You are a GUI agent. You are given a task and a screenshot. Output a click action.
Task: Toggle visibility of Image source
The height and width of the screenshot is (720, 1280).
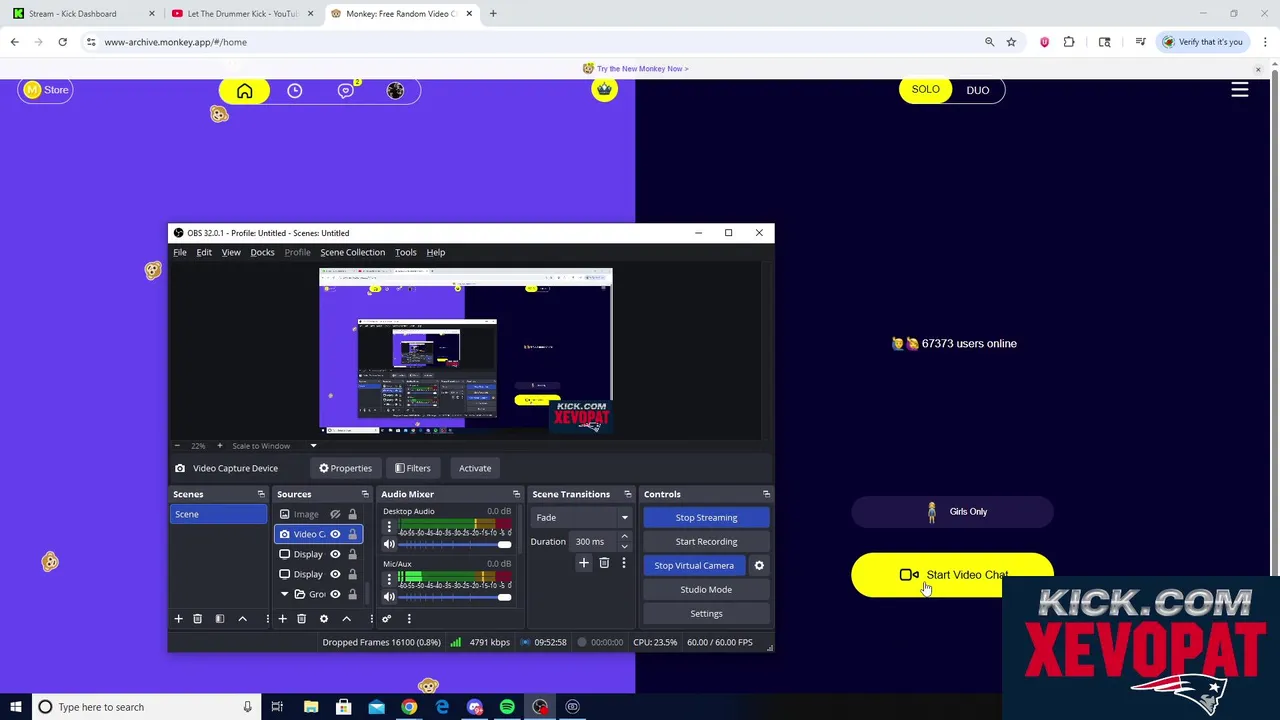(x=335, y=514)
